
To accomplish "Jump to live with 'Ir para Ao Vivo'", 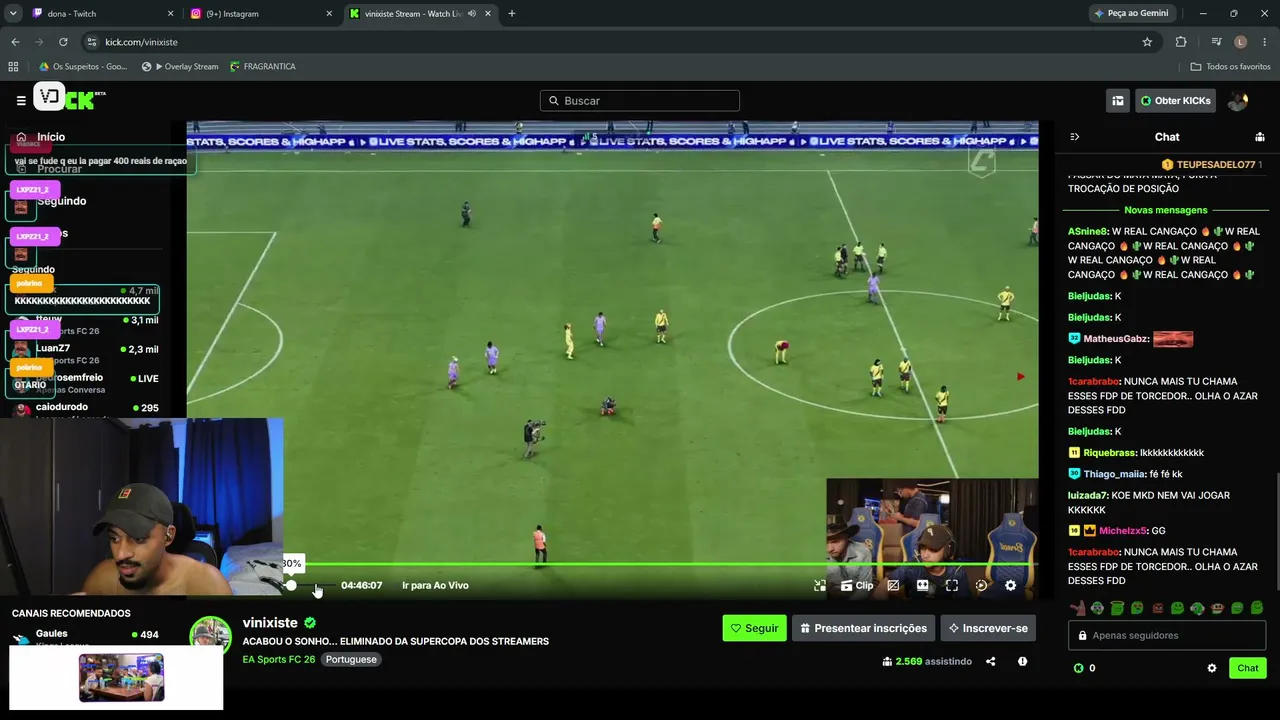I will coord(435,586).
